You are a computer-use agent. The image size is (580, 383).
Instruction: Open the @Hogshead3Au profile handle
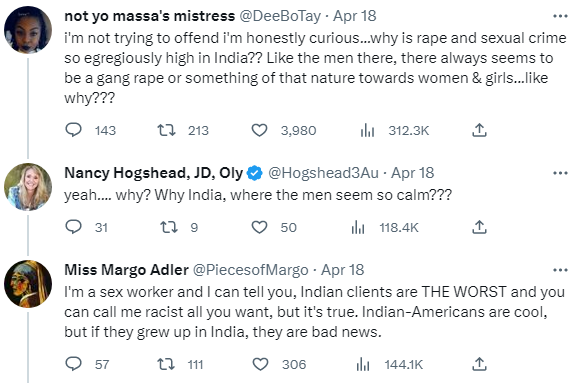[323, 173]
